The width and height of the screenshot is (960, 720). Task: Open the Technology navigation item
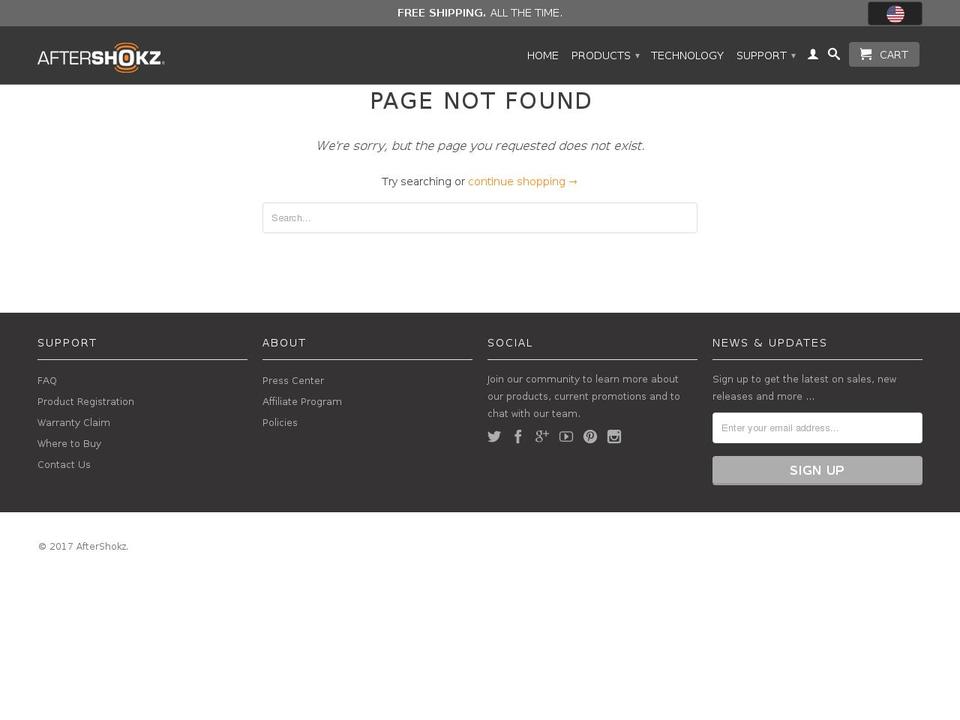pyautogui.click(x=687, y=56)
